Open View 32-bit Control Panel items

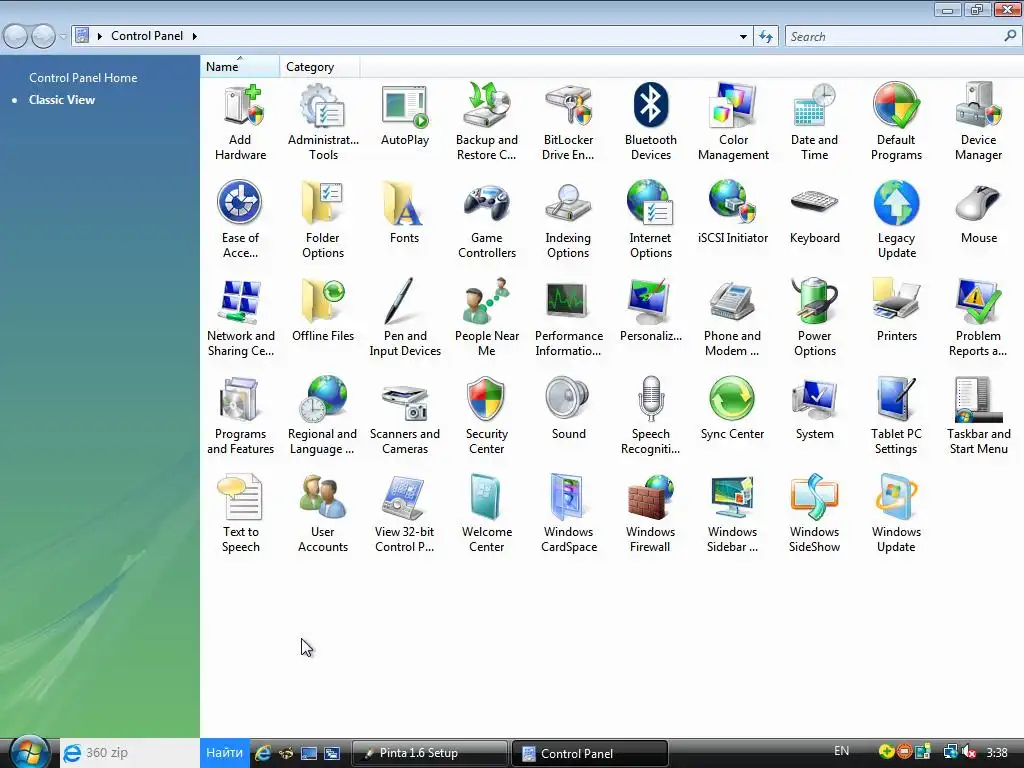click(405, 513)
